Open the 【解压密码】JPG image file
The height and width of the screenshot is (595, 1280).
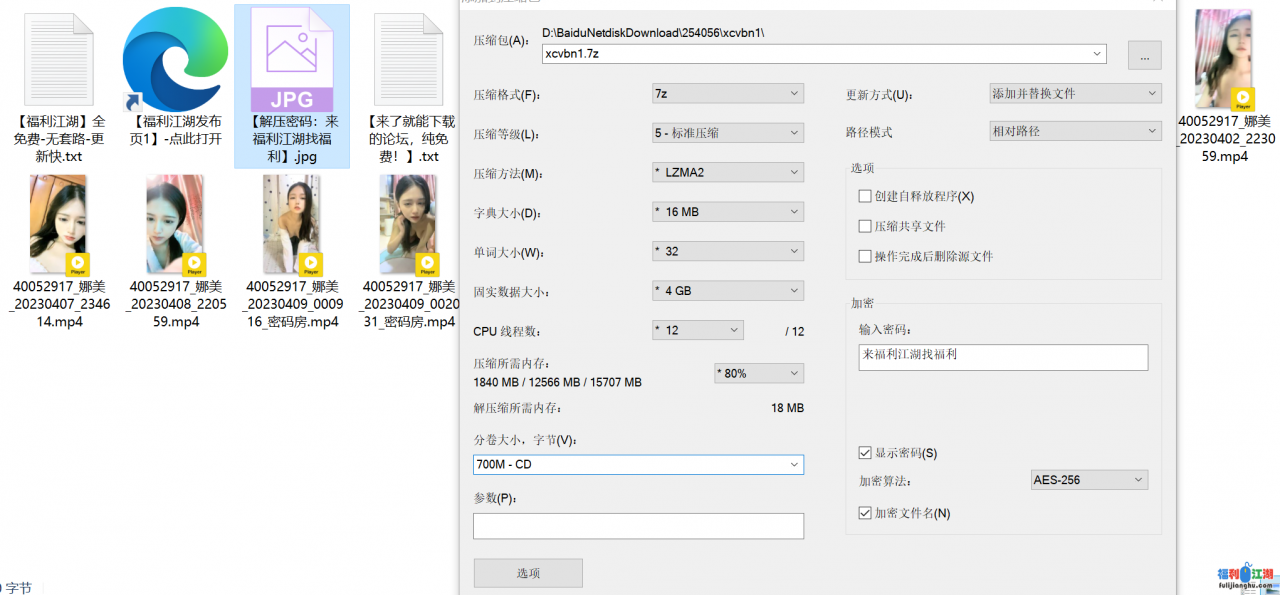[291, 60]
